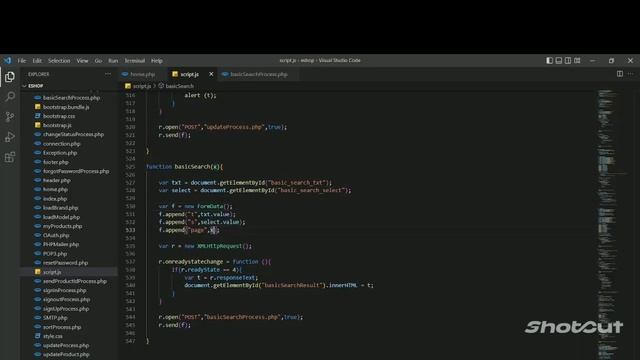Click line number 525 in the gutter
Screen dimensions: 640x360
pyautogui.click(x=130, y=167)
